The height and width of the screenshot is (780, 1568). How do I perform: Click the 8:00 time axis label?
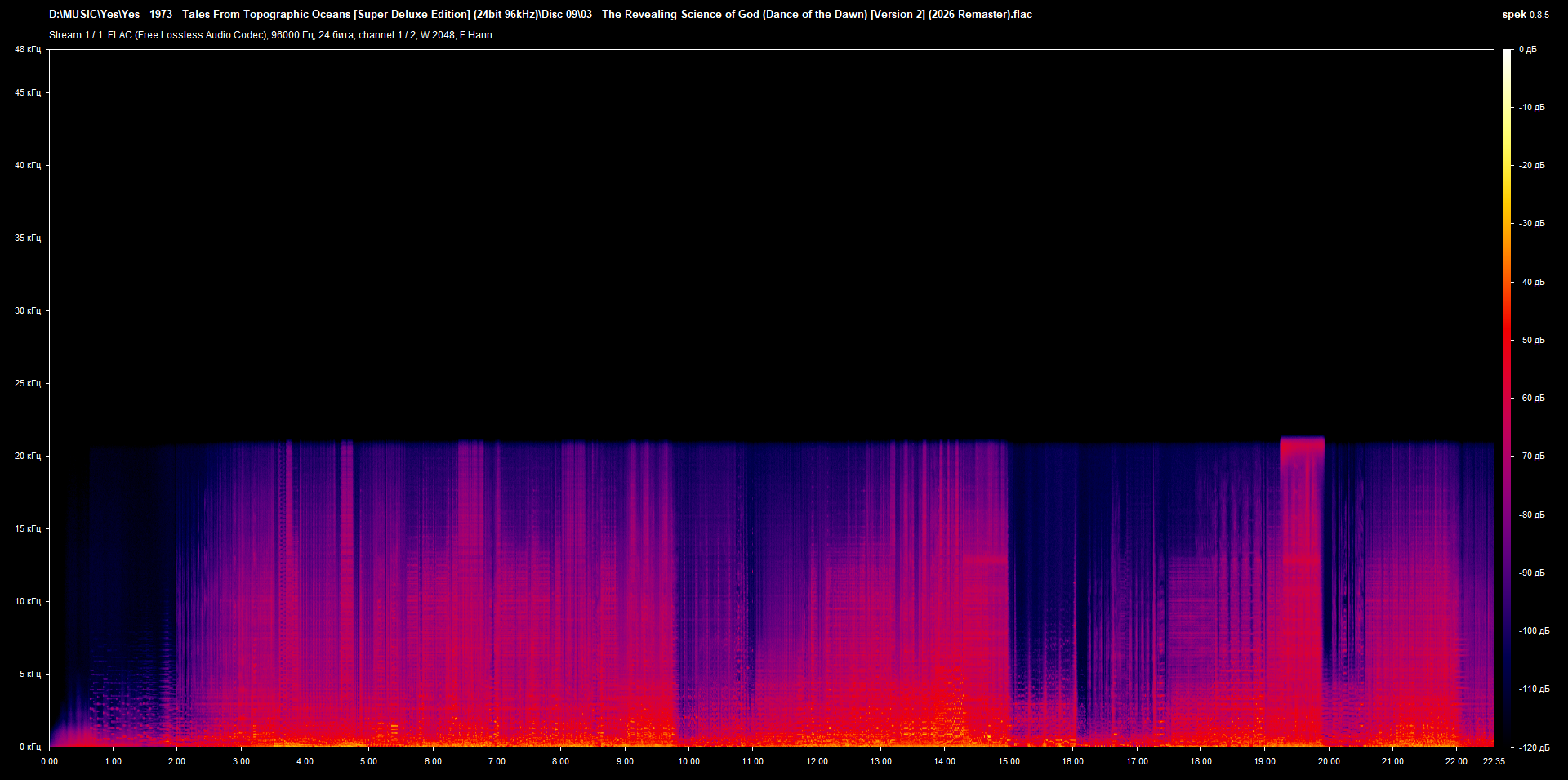point(561,762)
